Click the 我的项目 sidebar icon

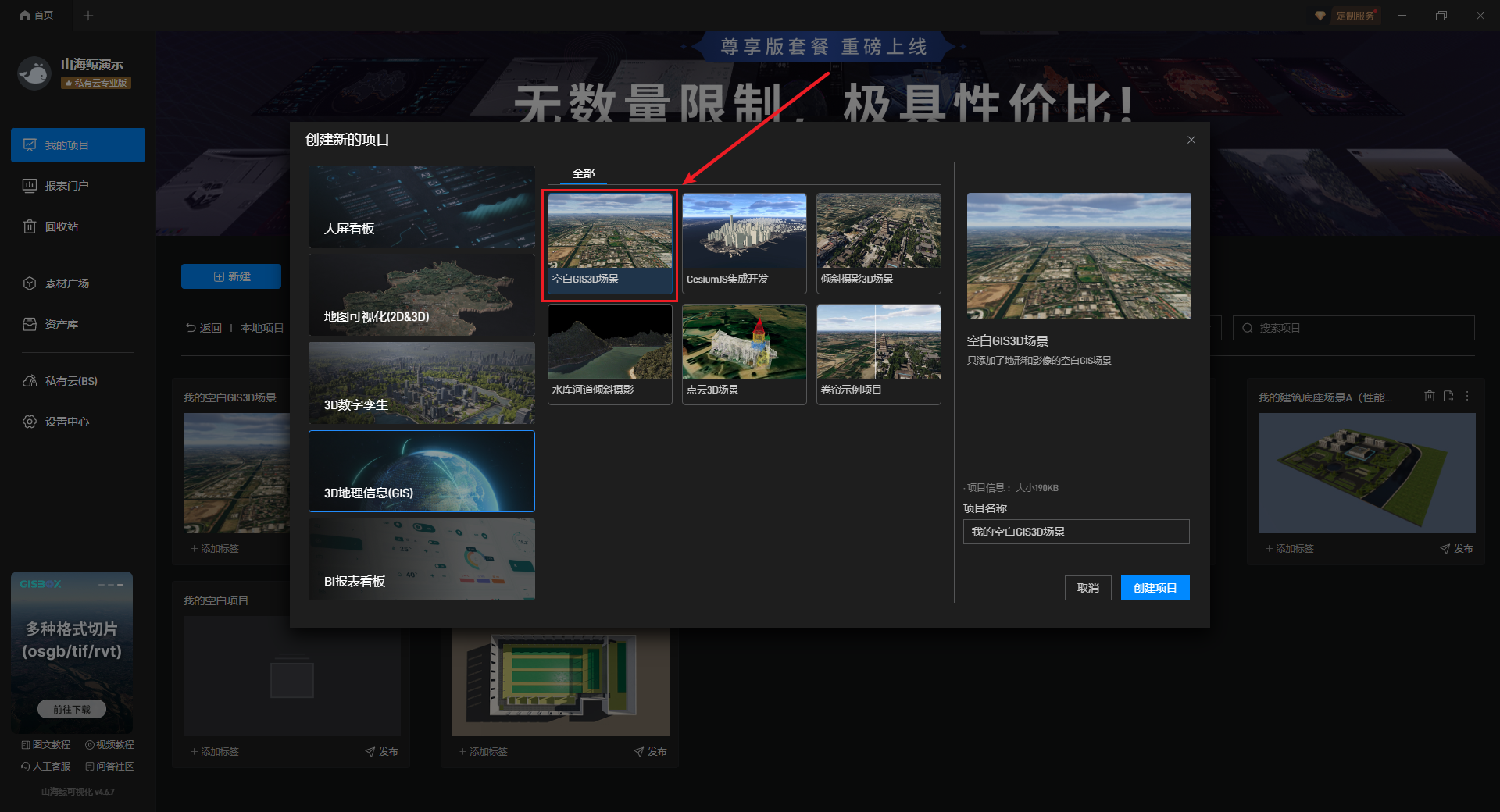(x=30, y=145)
